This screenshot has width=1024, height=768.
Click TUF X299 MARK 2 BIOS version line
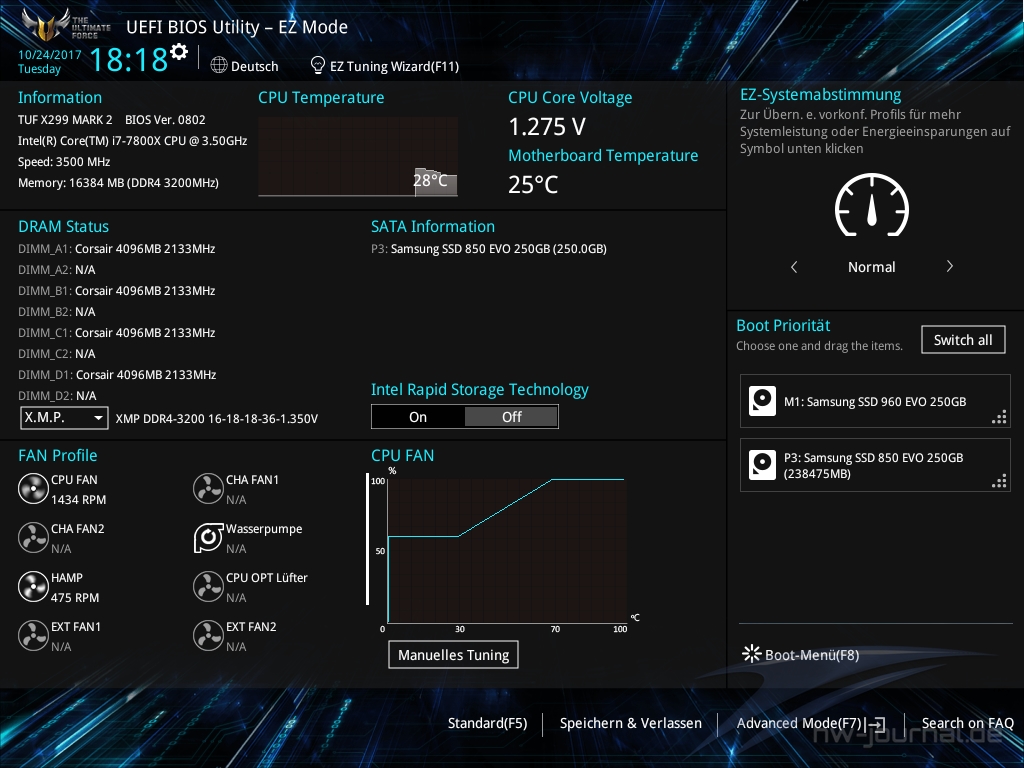pyautogui.click(x=112, y=120)
